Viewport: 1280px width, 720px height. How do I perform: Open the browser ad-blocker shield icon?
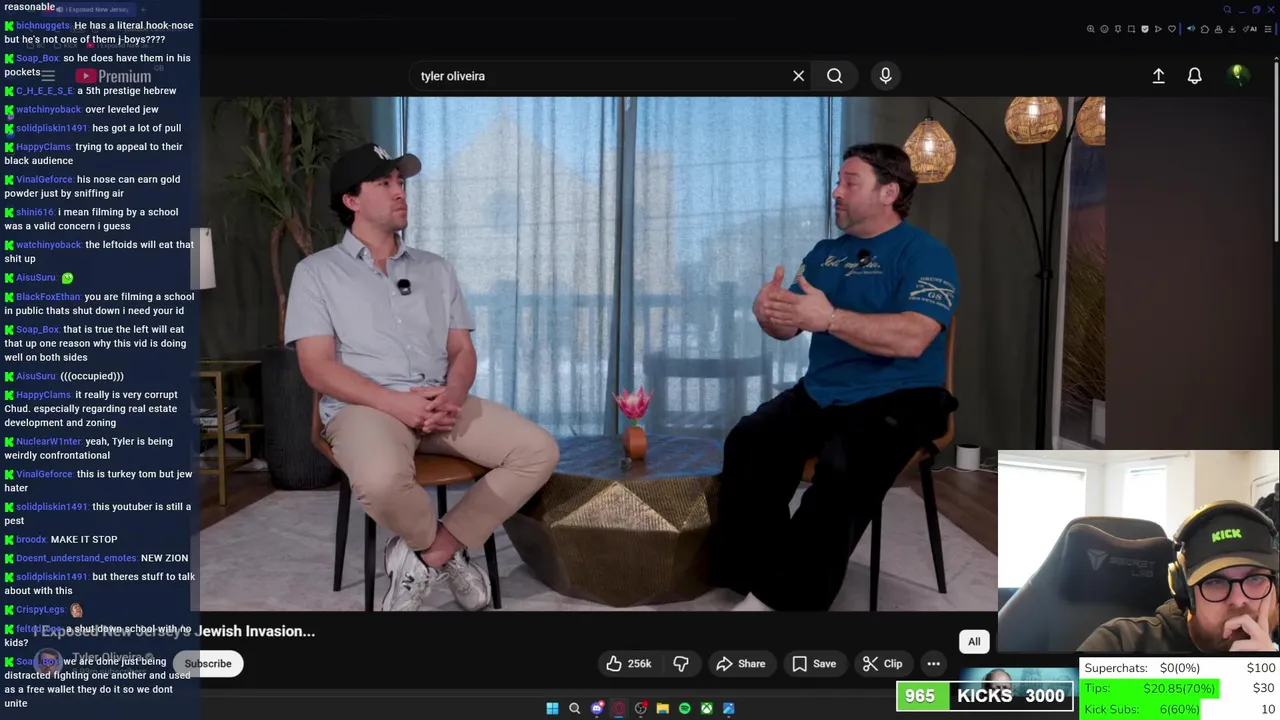[1145, 29]
